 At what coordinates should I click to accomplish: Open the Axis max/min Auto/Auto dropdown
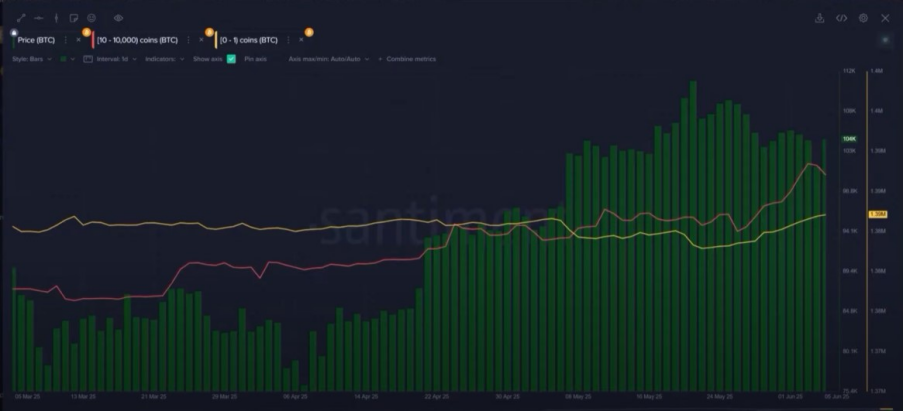328,59
